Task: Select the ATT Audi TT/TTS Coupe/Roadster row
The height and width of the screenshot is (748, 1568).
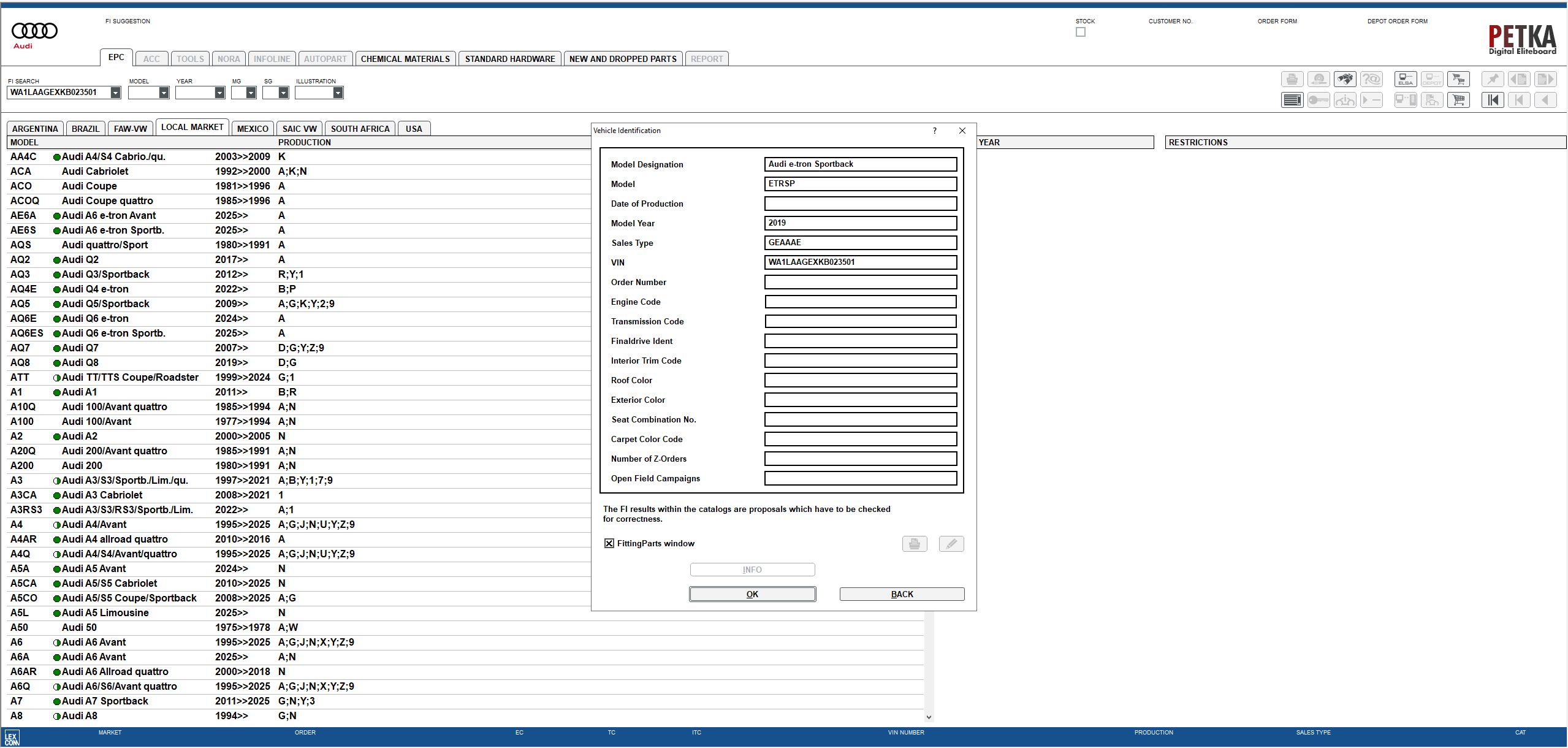Action: coord(299,377)
